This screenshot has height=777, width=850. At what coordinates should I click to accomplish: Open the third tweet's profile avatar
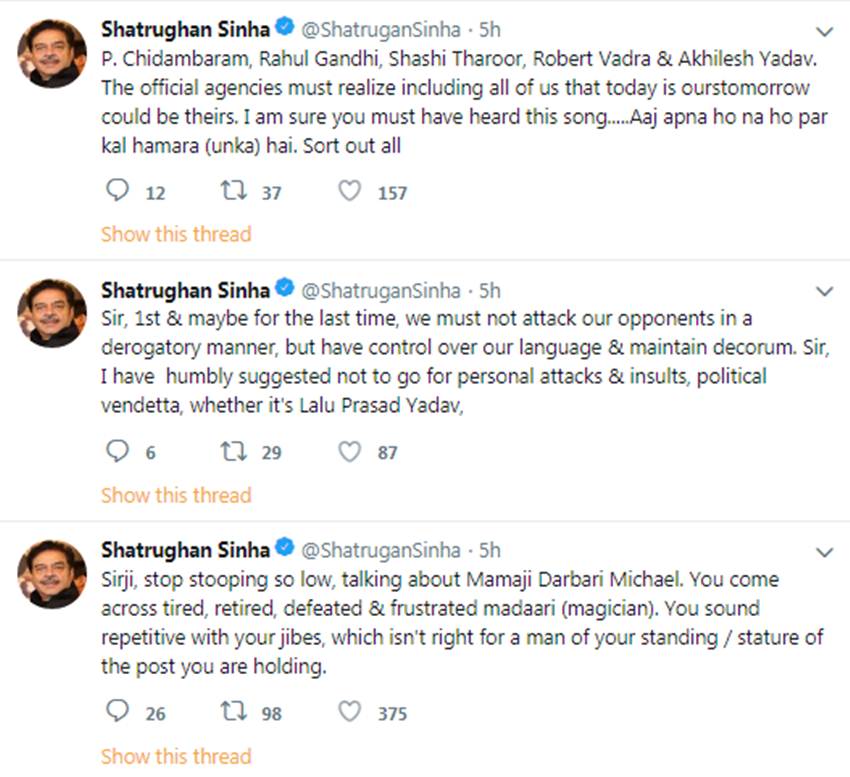coord(52,573)
